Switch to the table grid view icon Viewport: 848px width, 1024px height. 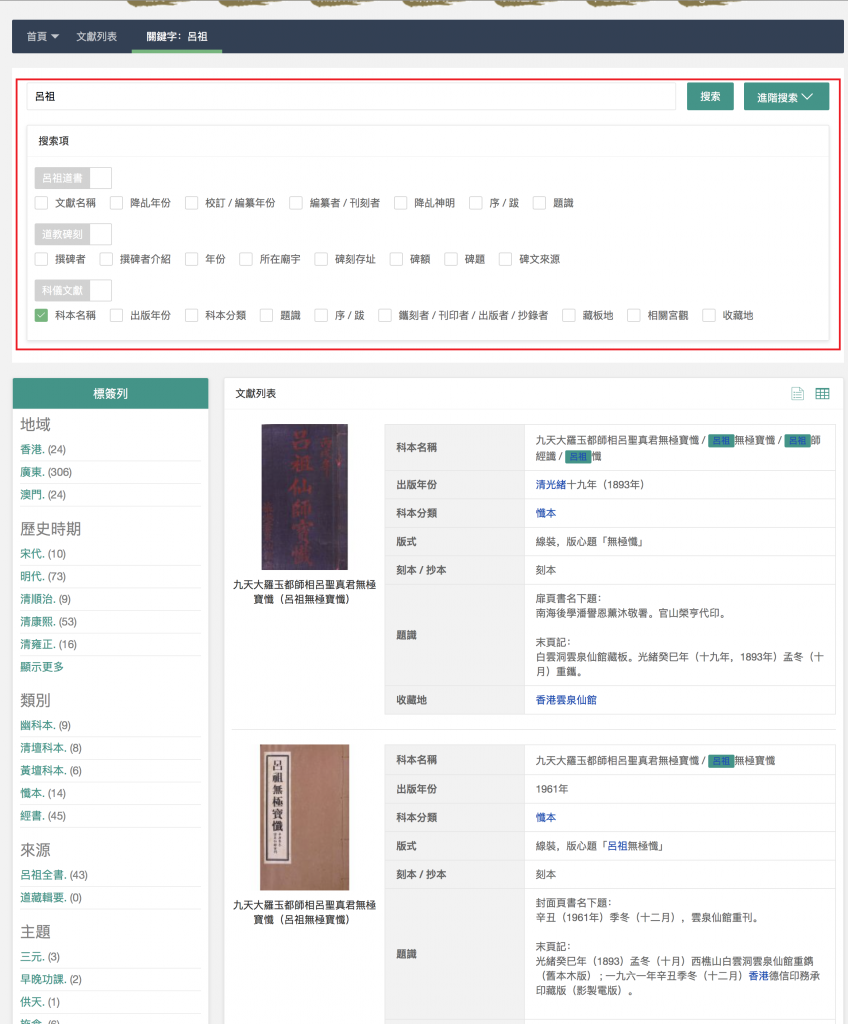coord(822,394)
